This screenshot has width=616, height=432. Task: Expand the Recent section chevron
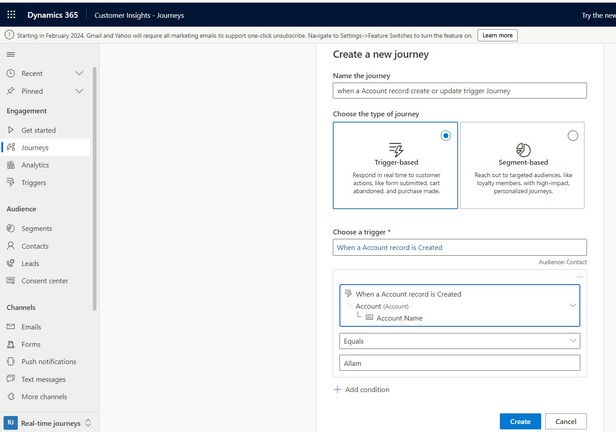pos(79,73)
